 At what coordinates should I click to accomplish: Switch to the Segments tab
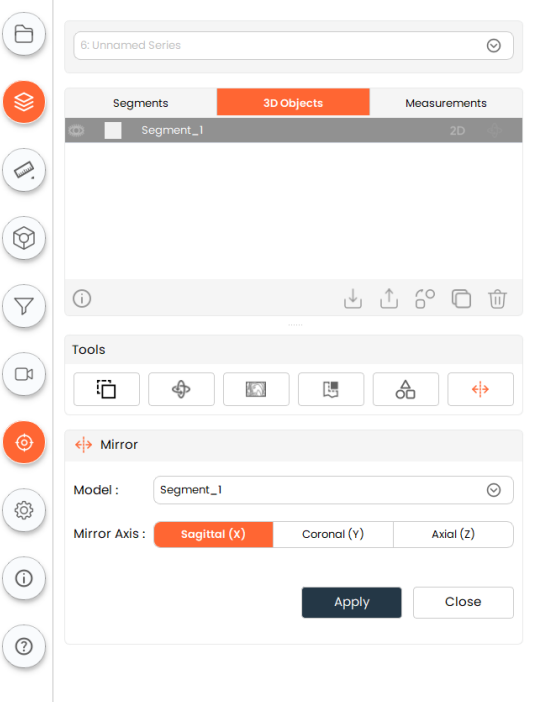[x=141, y=103]
